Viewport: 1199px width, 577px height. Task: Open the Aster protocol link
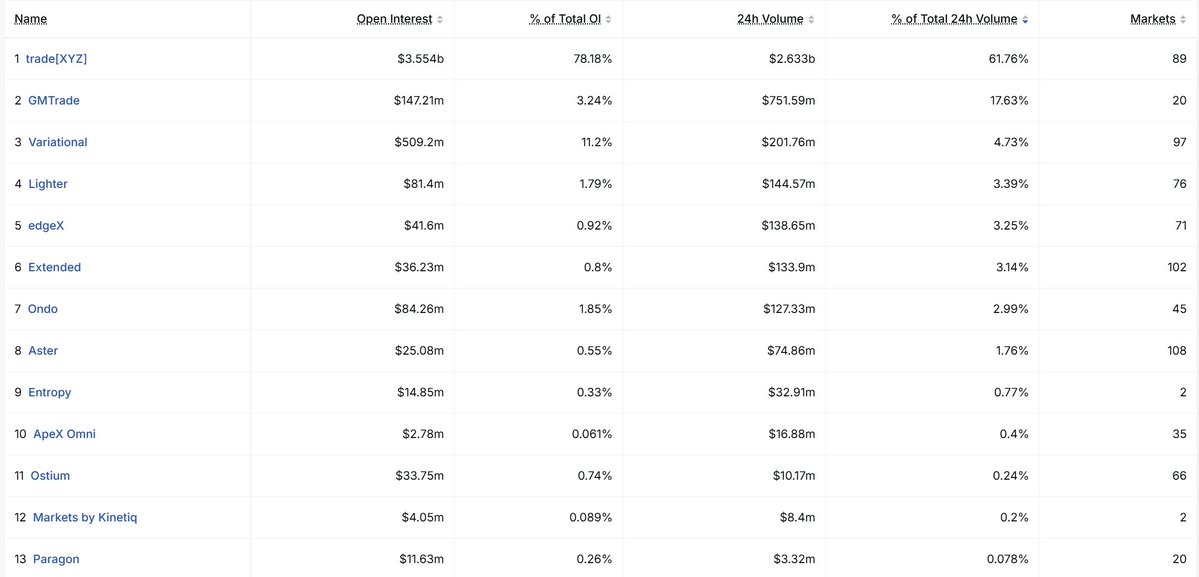(x=43, y=350)
